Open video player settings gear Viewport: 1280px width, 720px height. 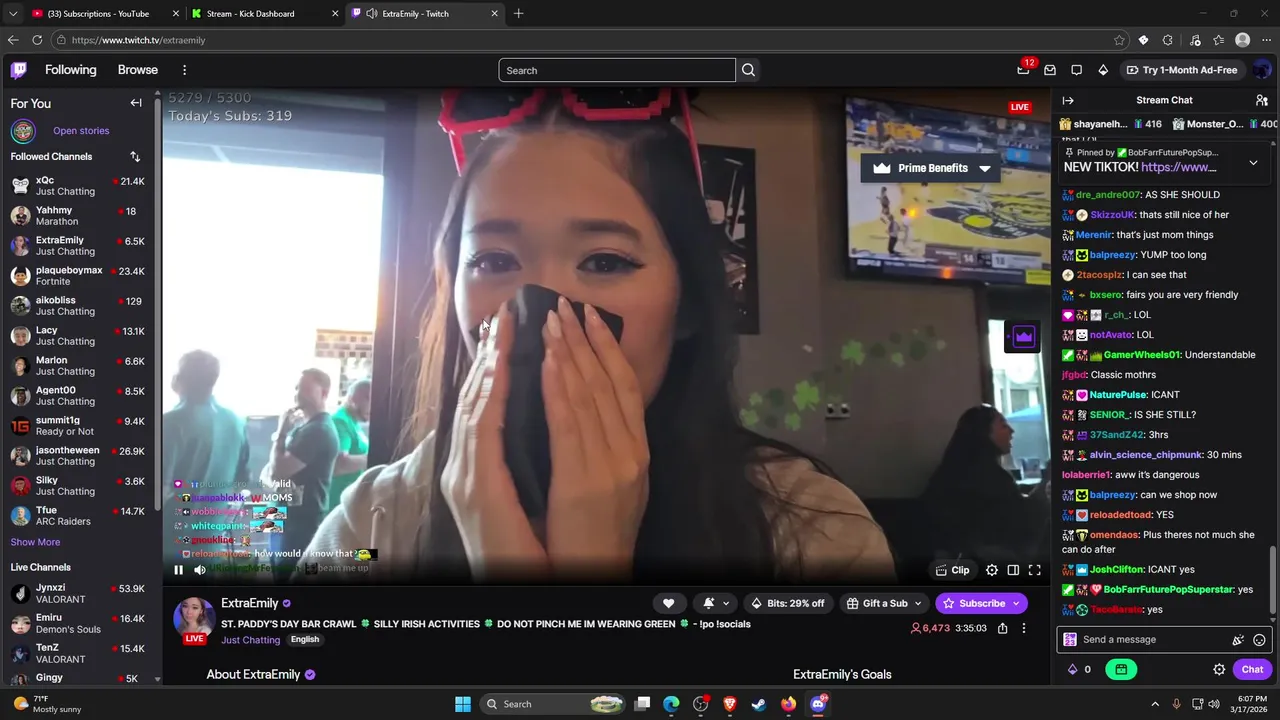tap(992, 570)
